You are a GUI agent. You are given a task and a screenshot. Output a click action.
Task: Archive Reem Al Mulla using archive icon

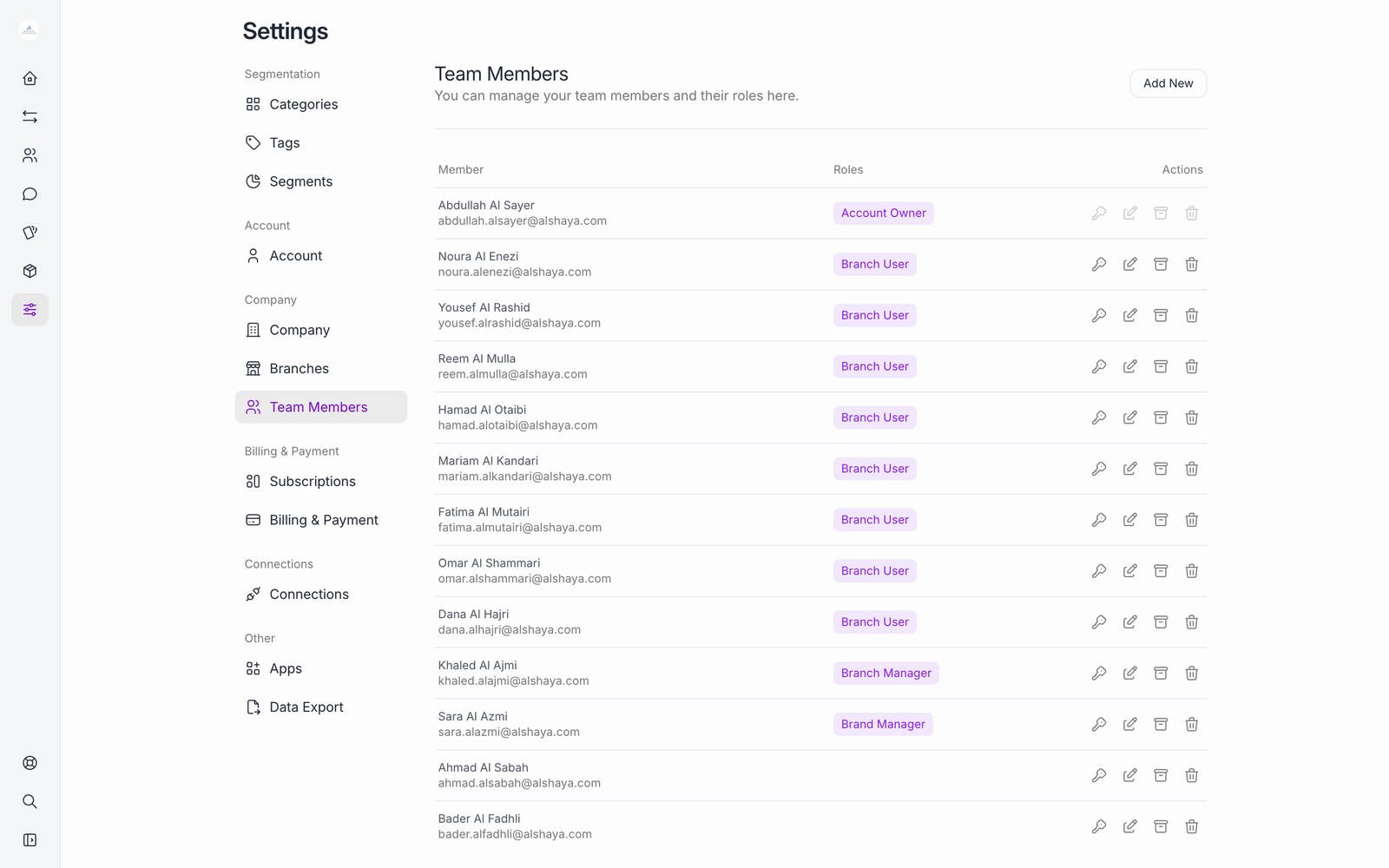coord(1161,366)
